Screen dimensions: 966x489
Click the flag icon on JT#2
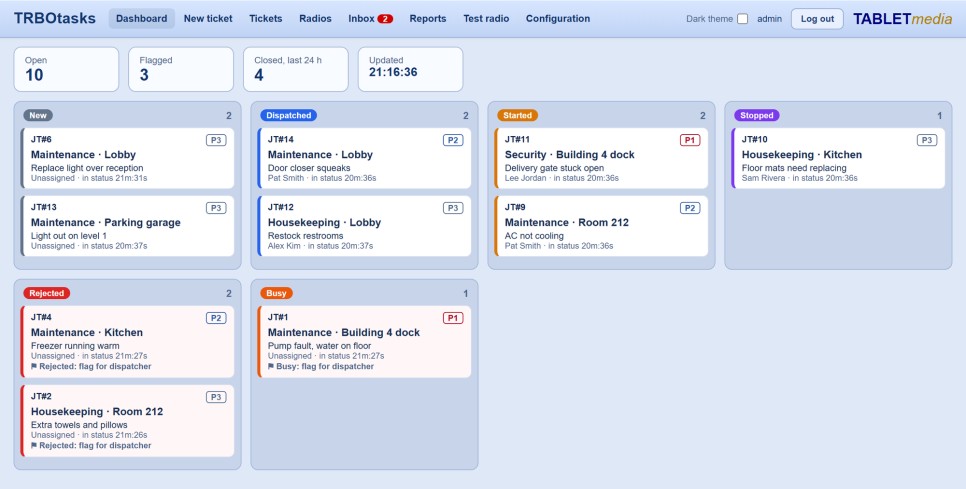34,445
